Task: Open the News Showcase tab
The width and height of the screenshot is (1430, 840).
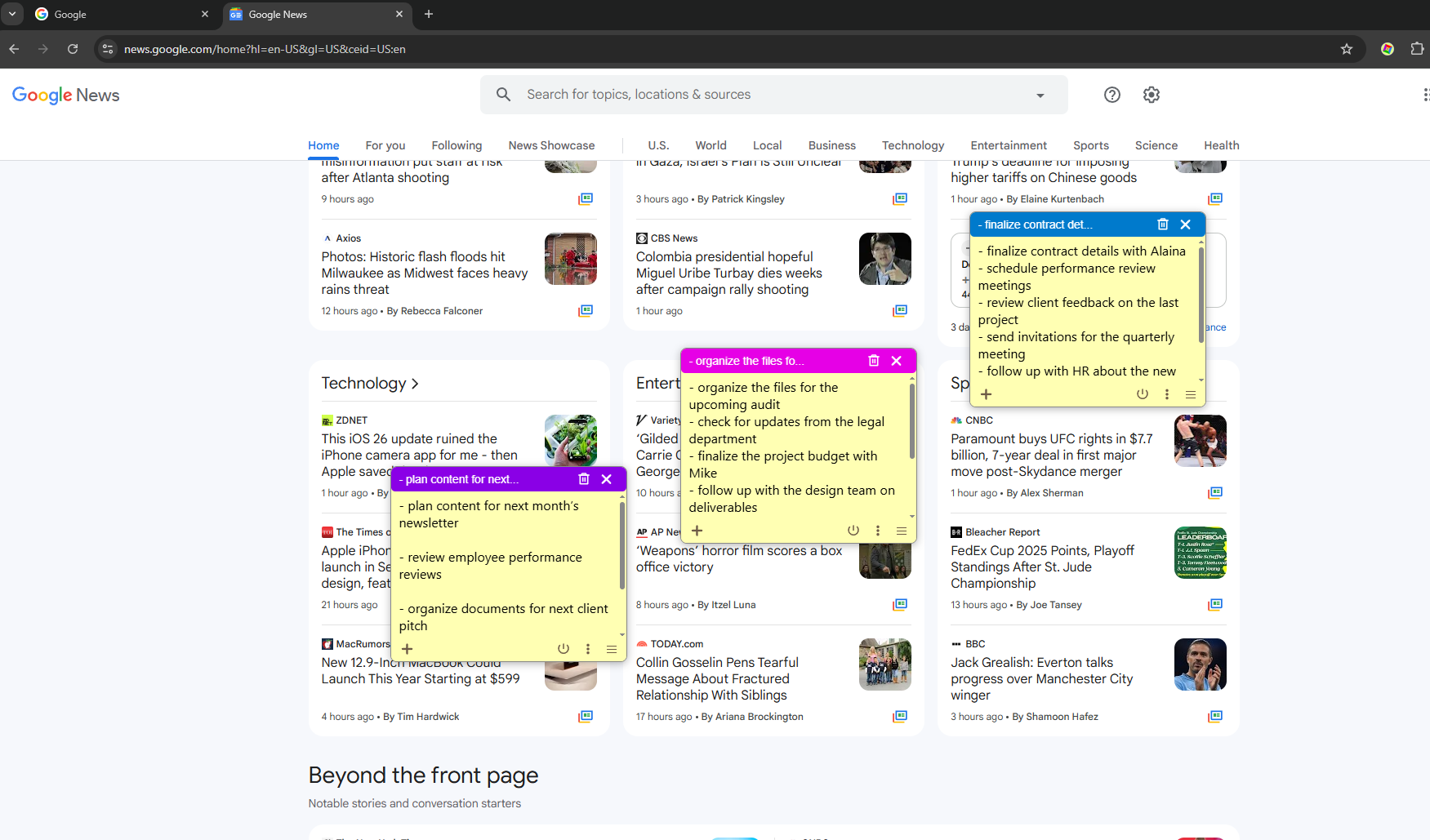Action: (551, 145)
